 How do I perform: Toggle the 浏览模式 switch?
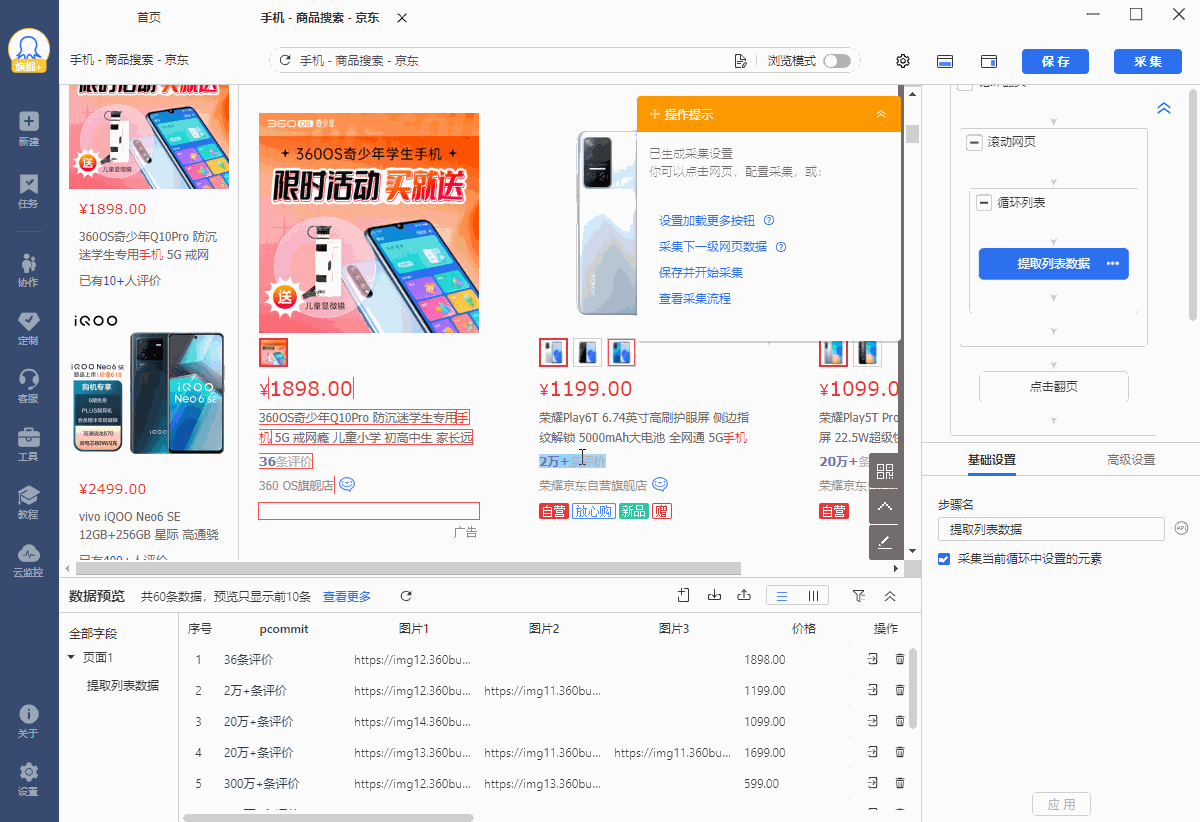pos(837,61)
